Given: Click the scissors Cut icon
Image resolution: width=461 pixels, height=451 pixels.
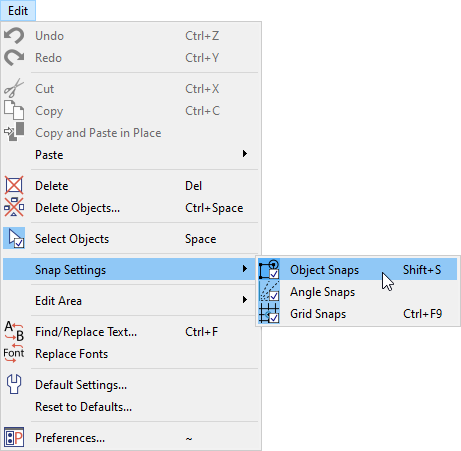Looking at the screenshot, I should tap(14, 88).
